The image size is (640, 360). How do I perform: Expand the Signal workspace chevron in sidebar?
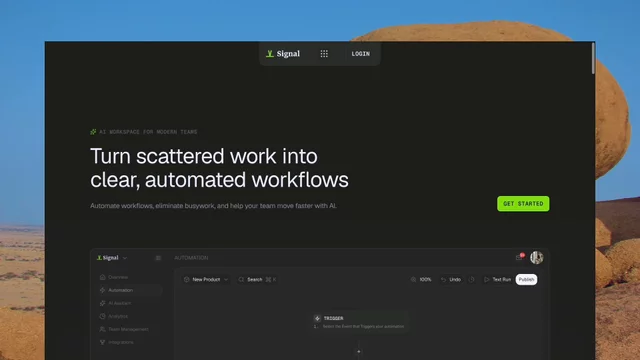coord(125,258)
